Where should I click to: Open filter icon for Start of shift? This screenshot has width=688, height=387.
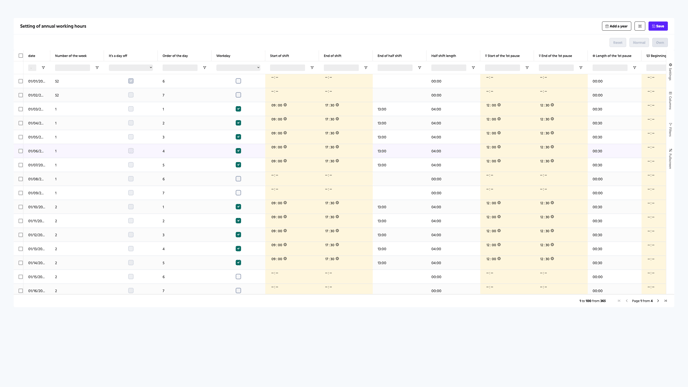312,68
